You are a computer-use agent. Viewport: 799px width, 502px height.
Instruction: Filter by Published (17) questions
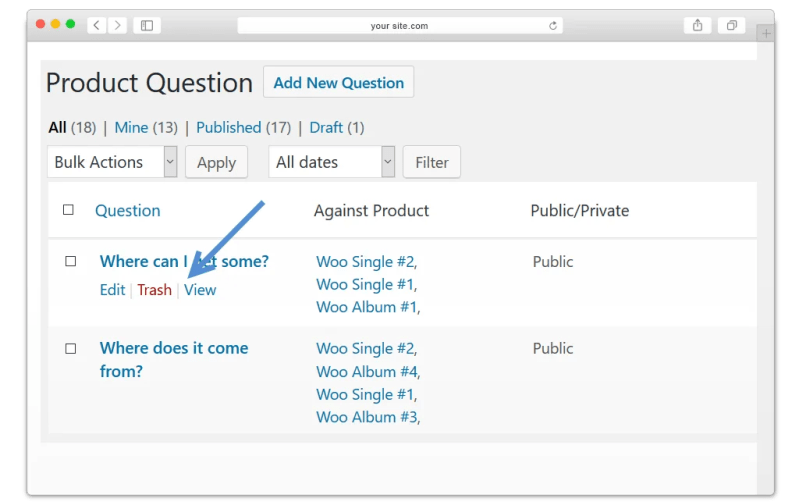(x=243, y=127)
